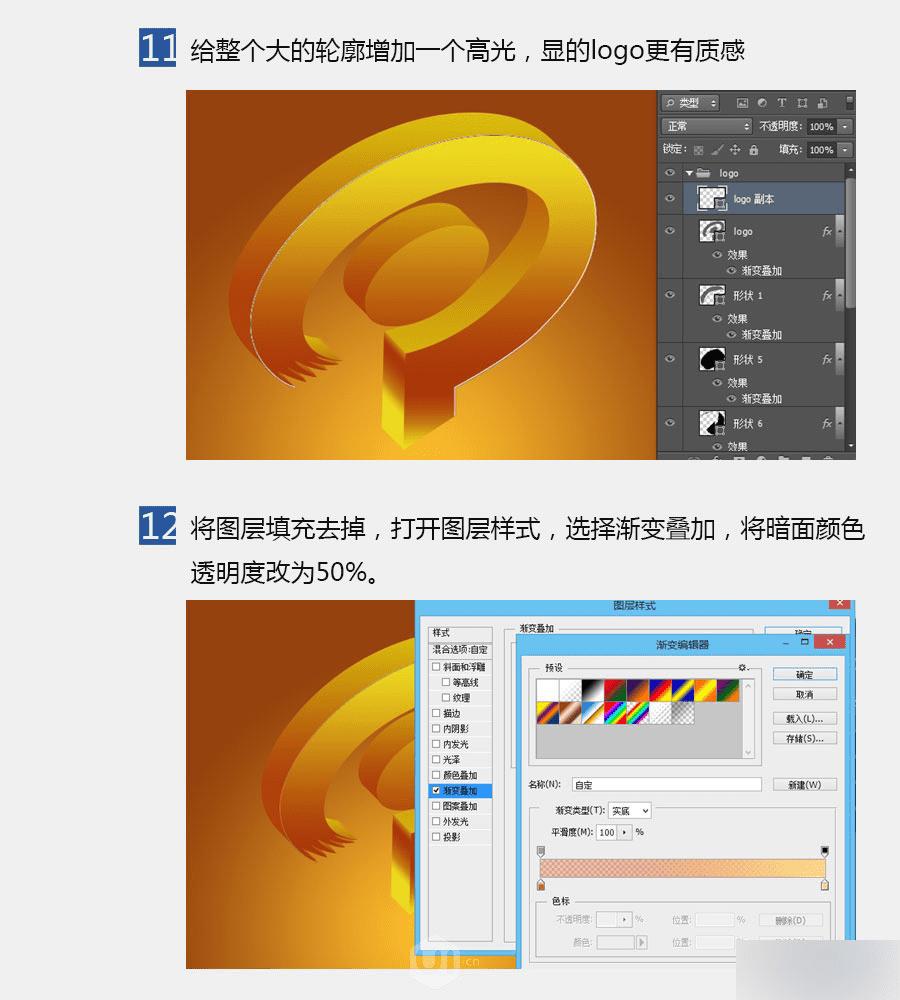Image resolution: width=900 pixels, height=1000 pixels.
Task: Check the 描边 stroke style option
Action: 435,713
